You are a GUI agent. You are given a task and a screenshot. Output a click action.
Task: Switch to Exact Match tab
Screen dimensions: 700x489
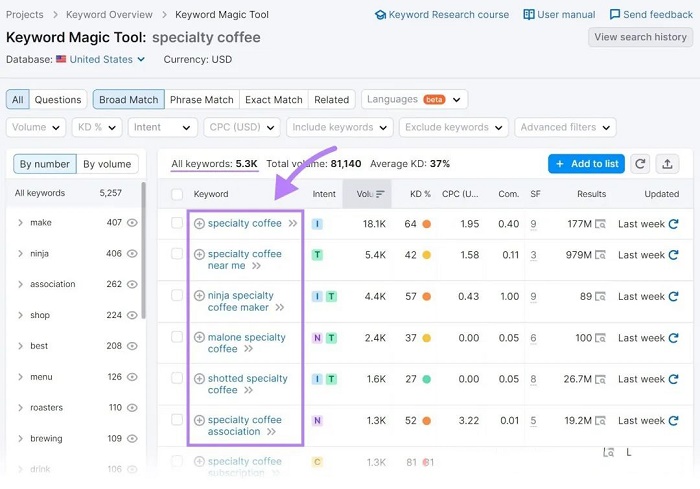274,100
